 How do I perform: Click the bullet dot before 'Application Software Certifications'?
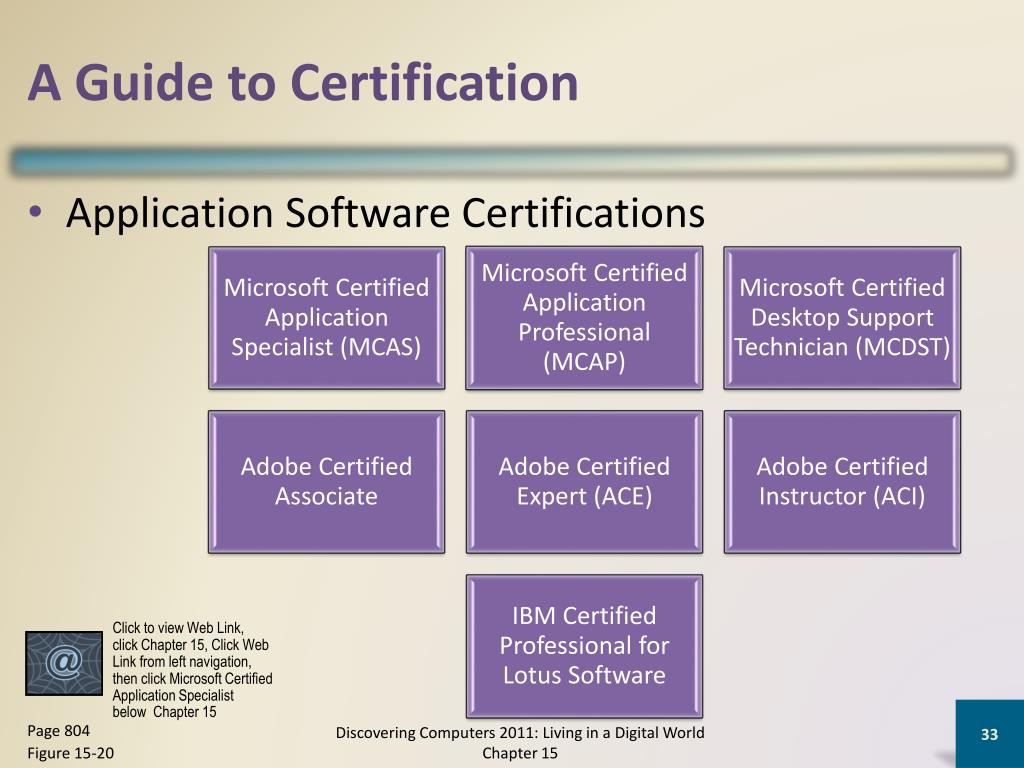point(37,213)
